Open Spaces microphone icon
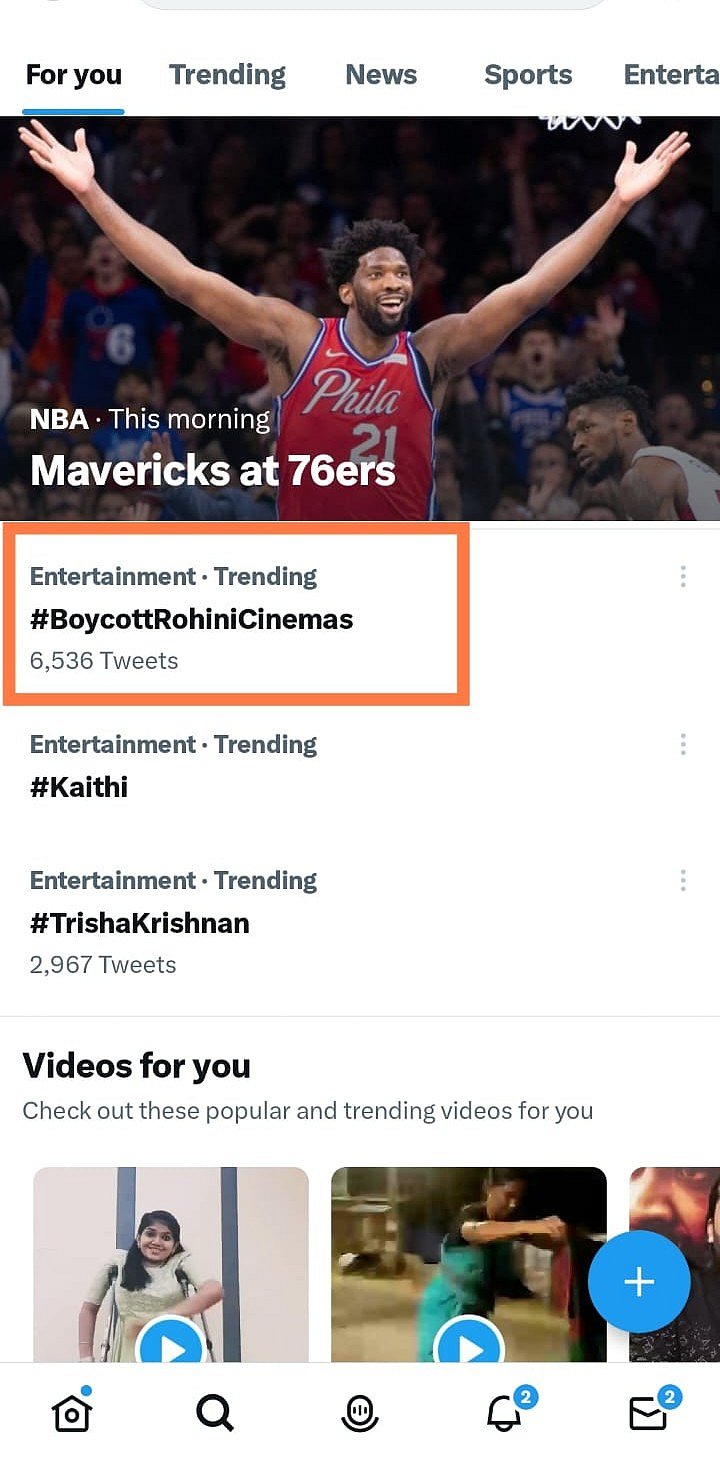 point(360,1412)
